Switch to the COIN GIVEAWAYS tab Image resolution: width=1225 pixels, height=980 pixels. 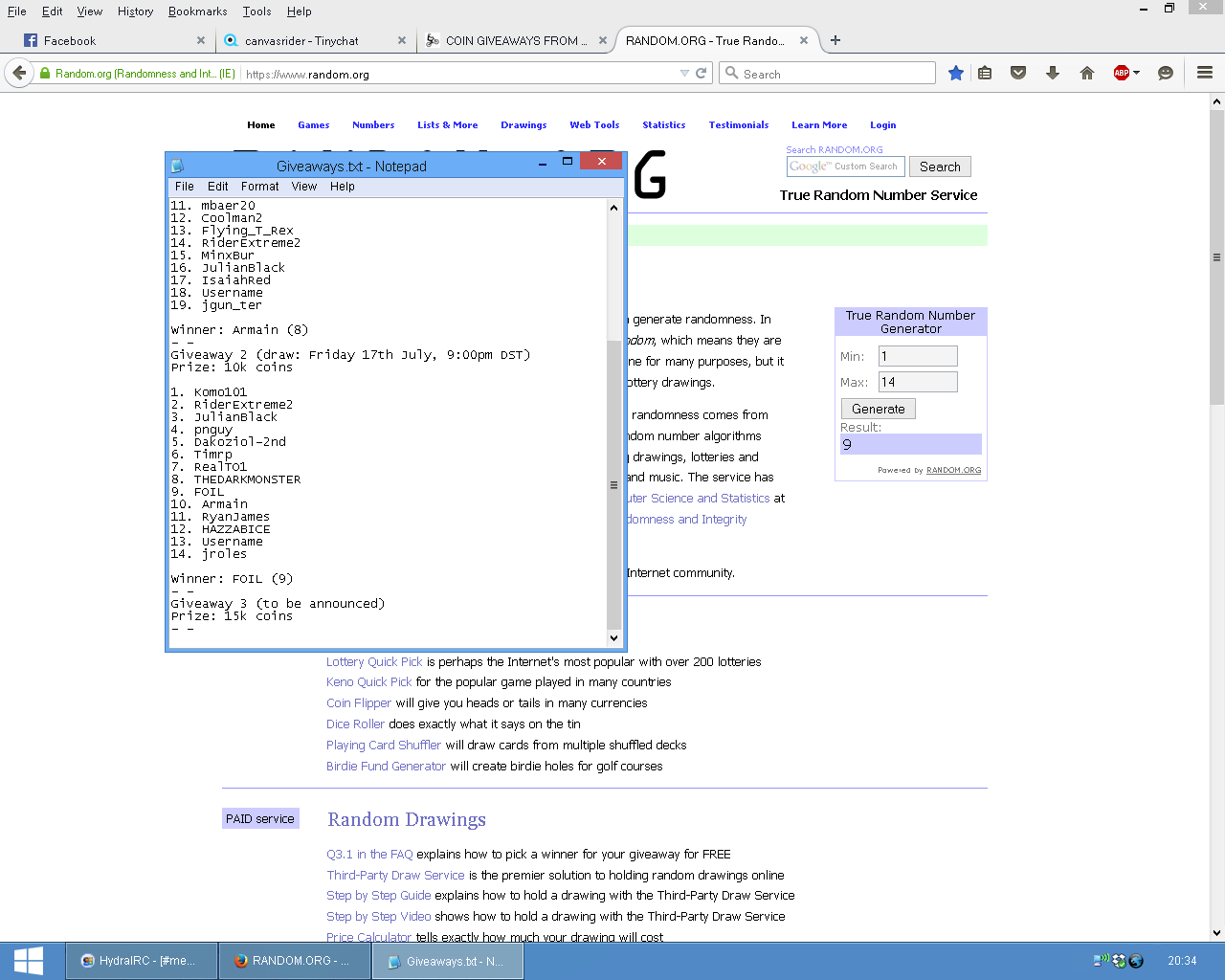pyautogui.click(x=517, y=40)
